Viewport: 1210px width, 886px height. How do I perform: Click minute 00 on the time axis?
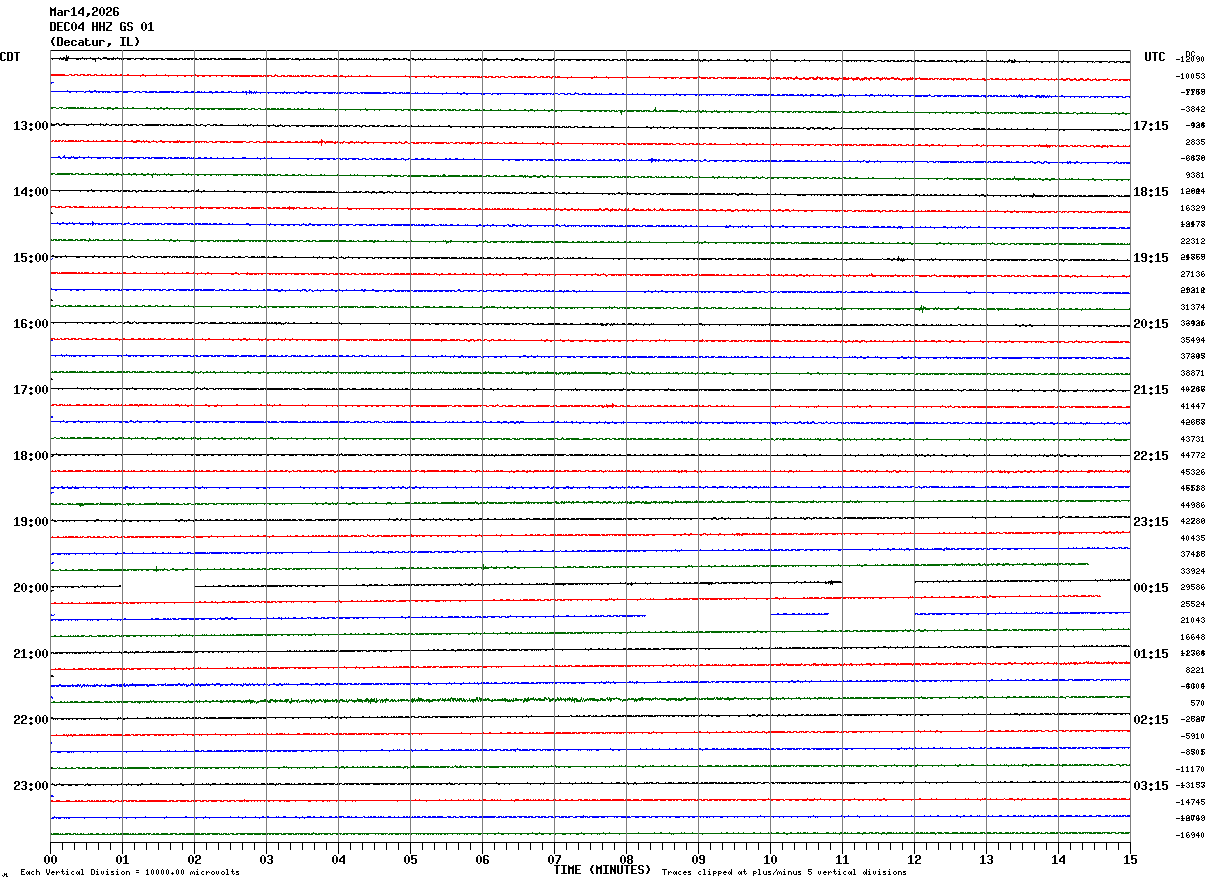pyautogui.click(x=50, y=858)
